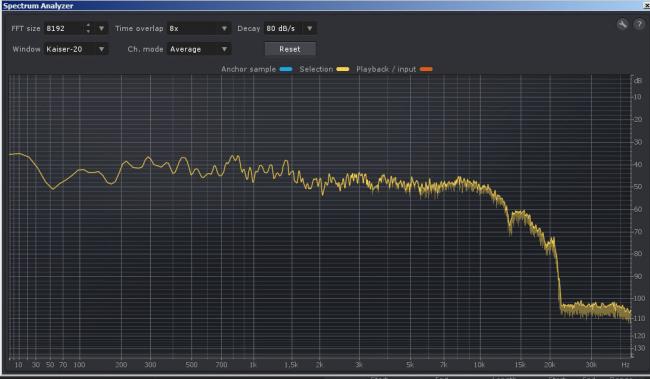650x379 pixels.
Task: Open the Time overlap 8x dropdown
Action: tap(199, 28)
